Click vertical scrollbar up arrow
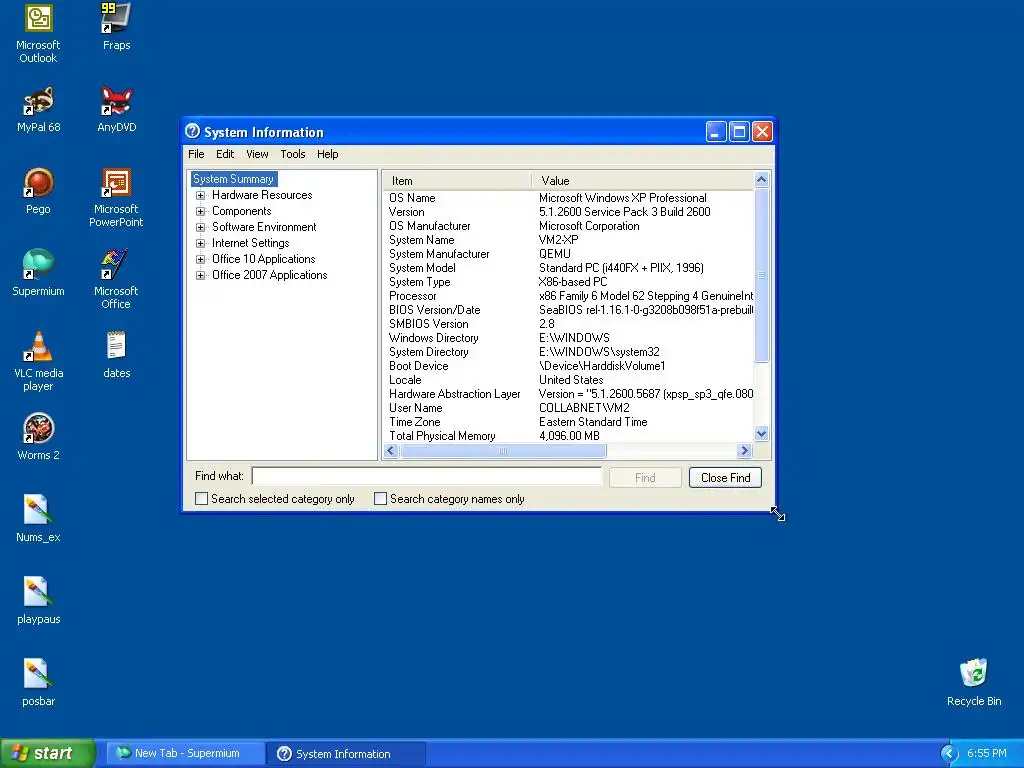1024x768 pixels. (761, 179)
